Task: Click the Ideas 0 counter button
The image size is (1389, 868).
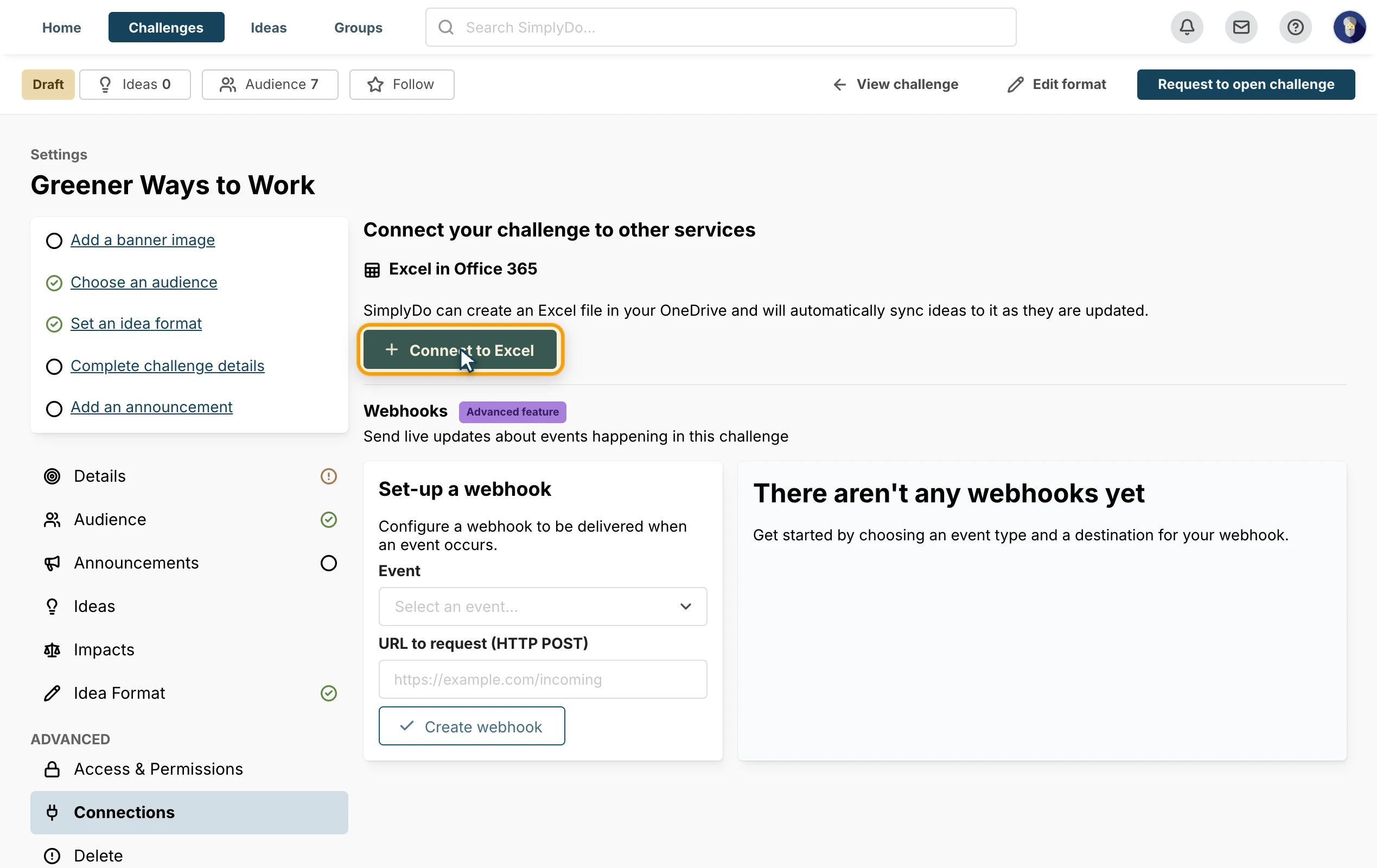Action: tap(135, 85)
